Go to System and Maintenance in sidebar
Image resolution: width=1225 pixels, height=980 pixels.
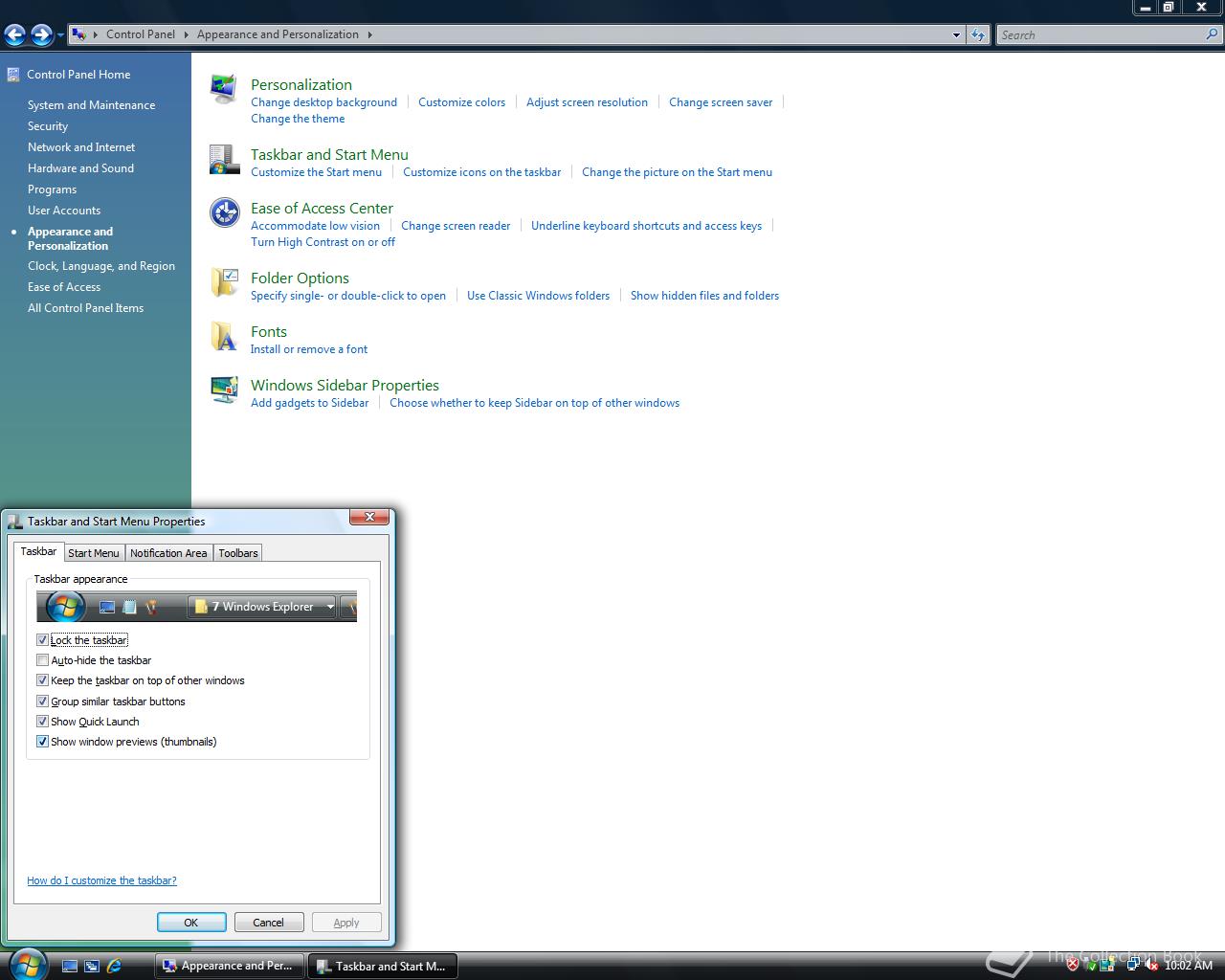coord(91,105)
